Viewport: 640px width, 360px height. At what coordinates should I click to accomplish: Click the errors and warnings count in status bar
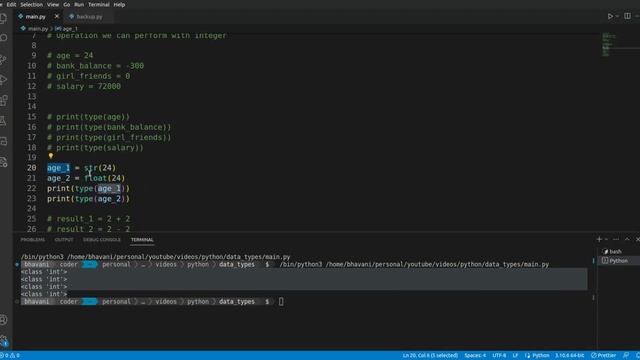pyautogui.click(x=10, y=356)
